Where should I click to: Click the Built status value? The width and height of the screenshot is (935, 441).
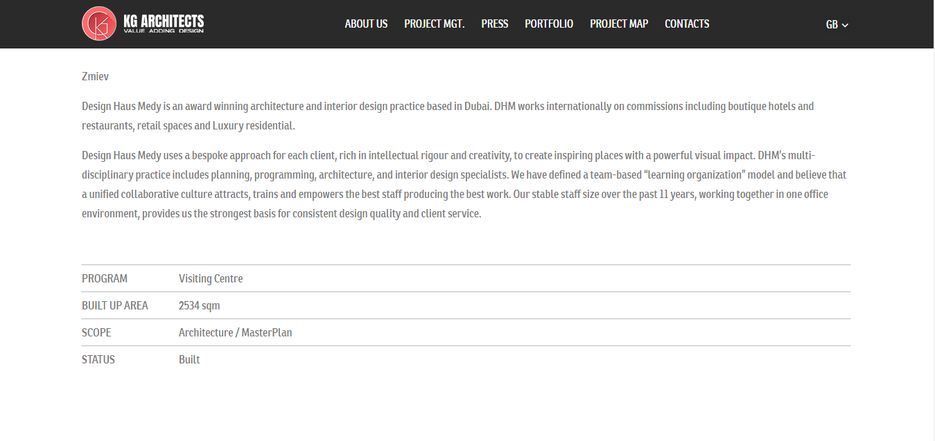tap(189, 359)
